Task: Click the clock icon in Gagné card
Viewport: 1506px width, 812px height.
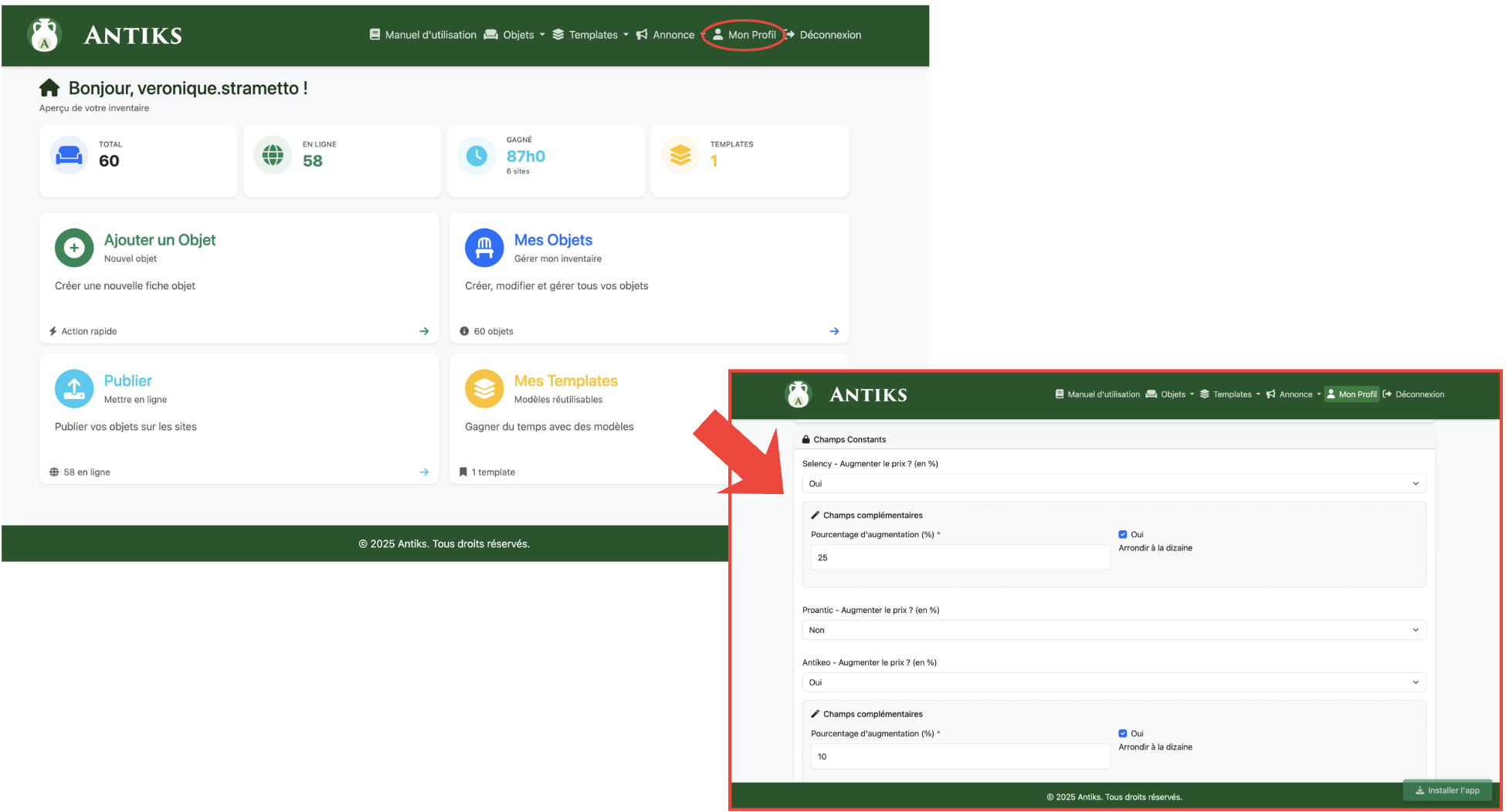Action: pyautogui.click(x=477, y=156)
